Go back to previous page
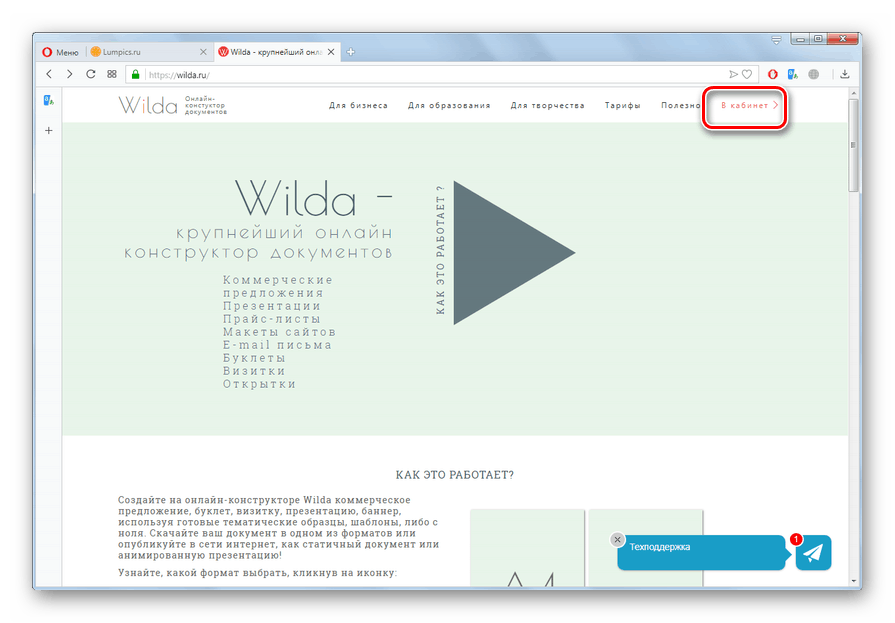 click(49, 74)
